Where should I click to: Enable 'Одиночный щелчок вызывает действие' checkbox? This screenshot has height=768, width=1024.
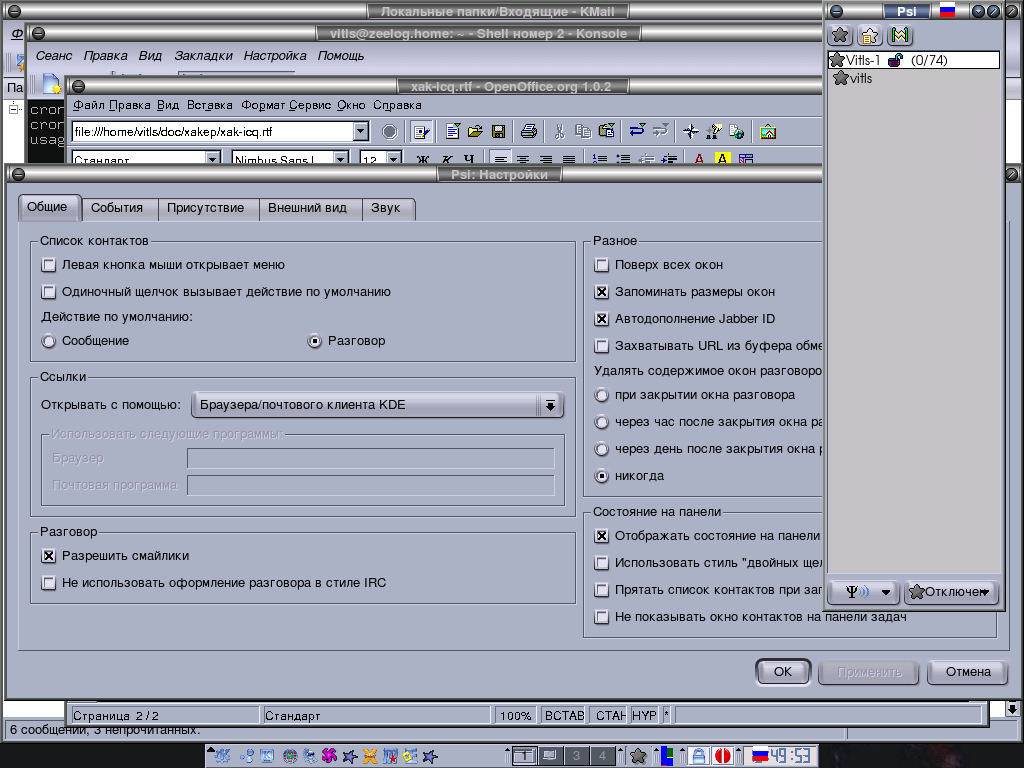[48, 292]
